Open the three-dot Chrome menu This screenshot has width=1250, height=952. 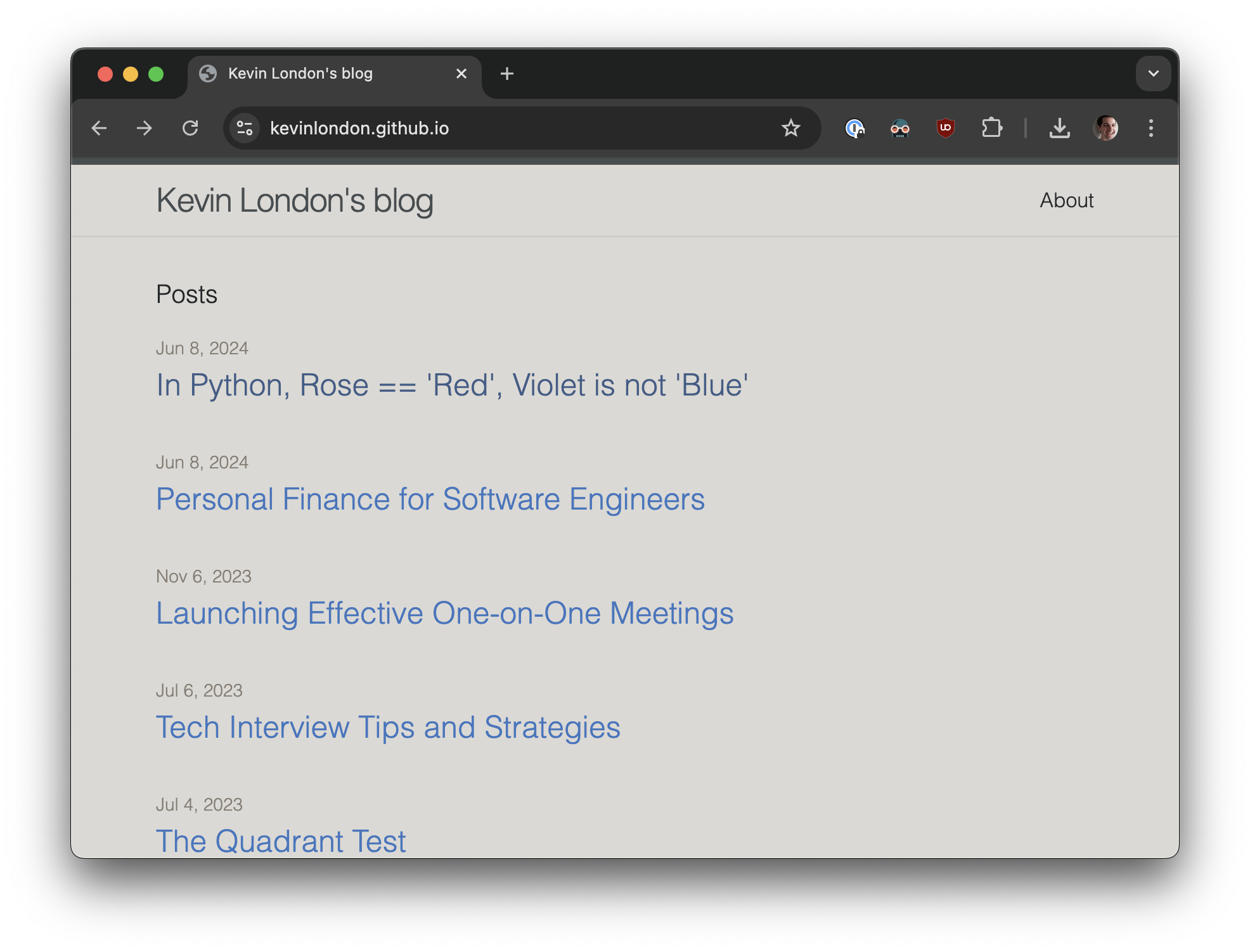click(1152, 128)
